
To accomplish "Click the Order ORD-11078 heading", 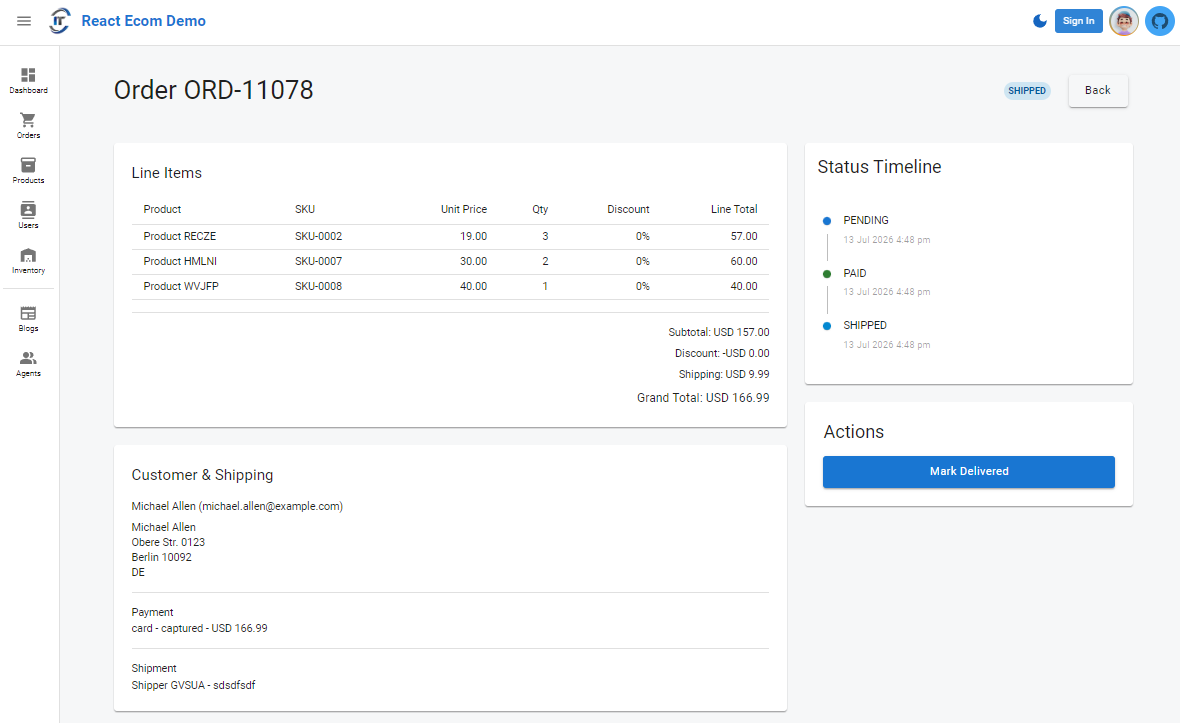I will [x=213, y=90].
